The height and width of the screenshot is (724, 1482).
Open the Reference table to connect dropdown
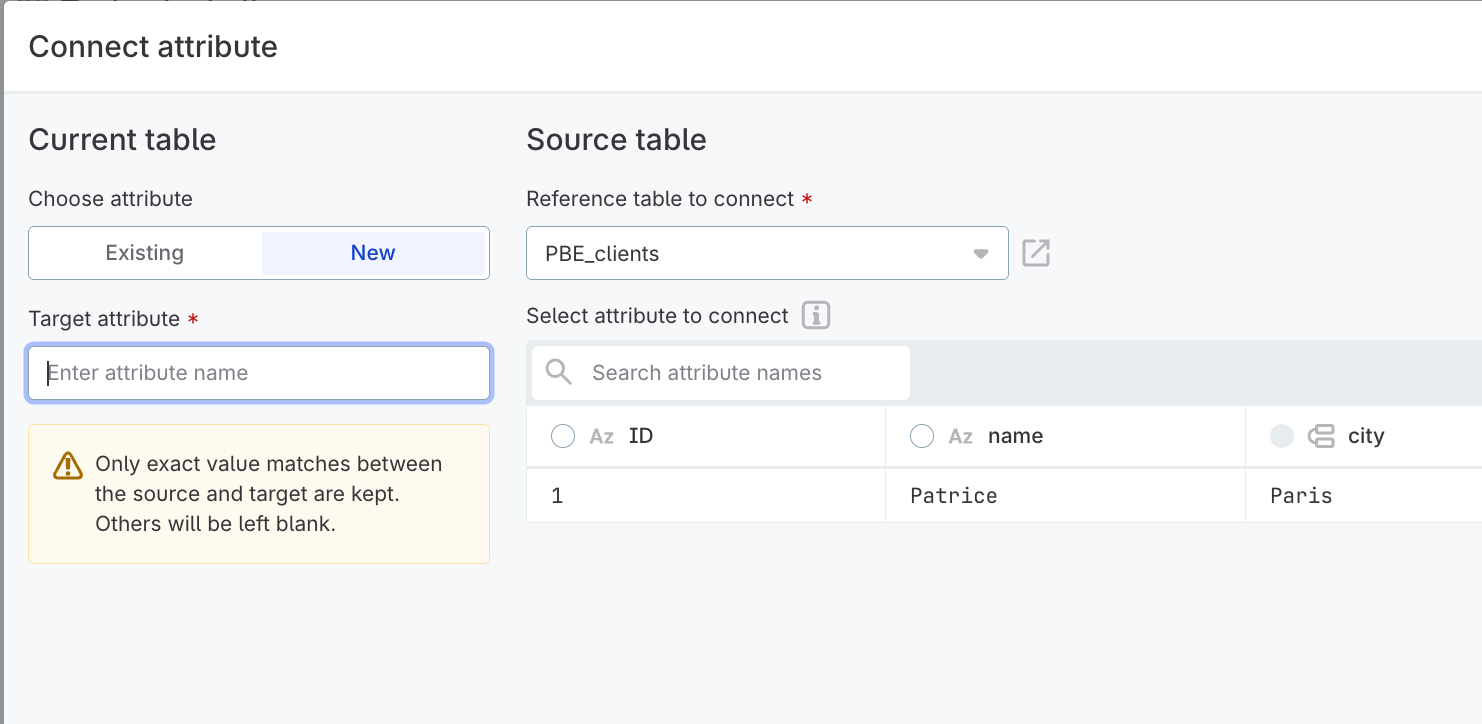[x=767, y=253]
